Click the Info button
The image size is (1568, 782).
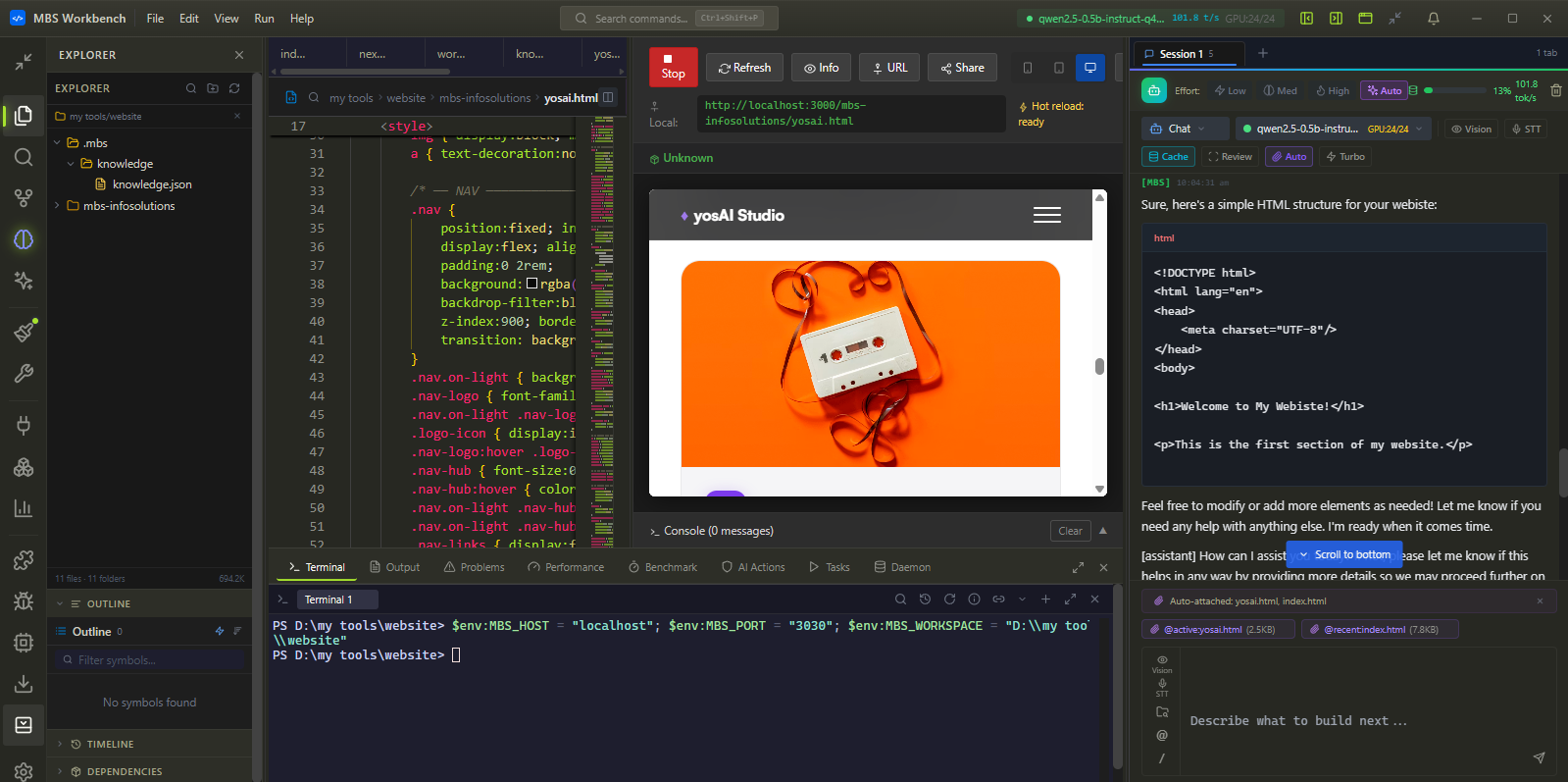[821, 68]
